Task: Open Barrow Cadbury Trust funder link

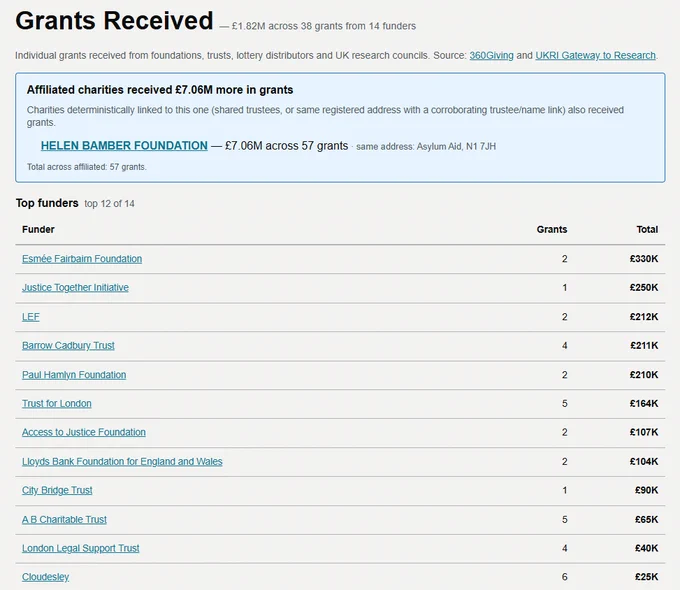Action: [x=68, y=346]
